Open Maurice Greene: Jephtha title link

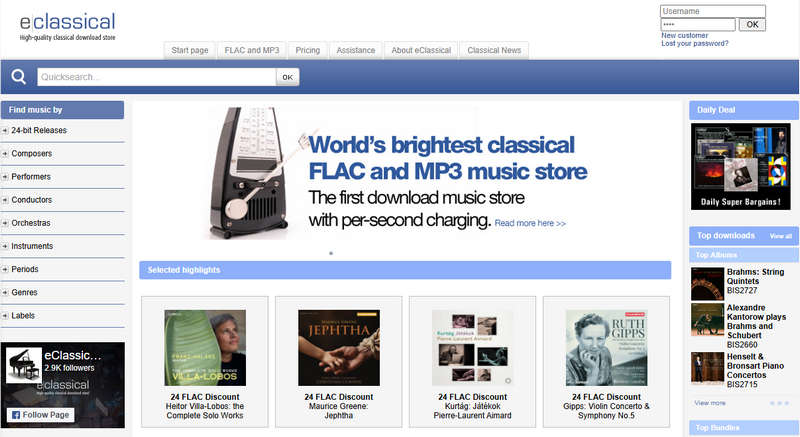pos(339,411)
